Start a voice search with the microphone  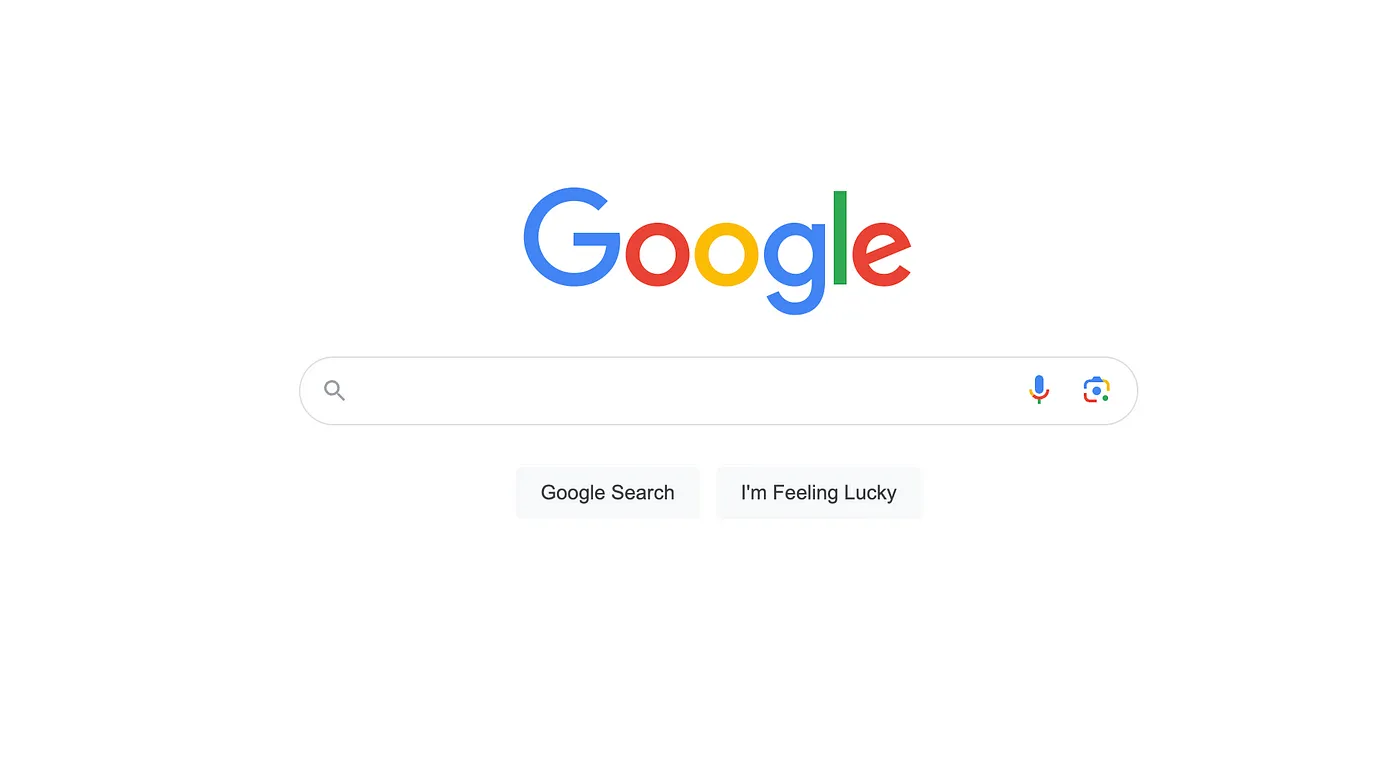coord(1039,390)
